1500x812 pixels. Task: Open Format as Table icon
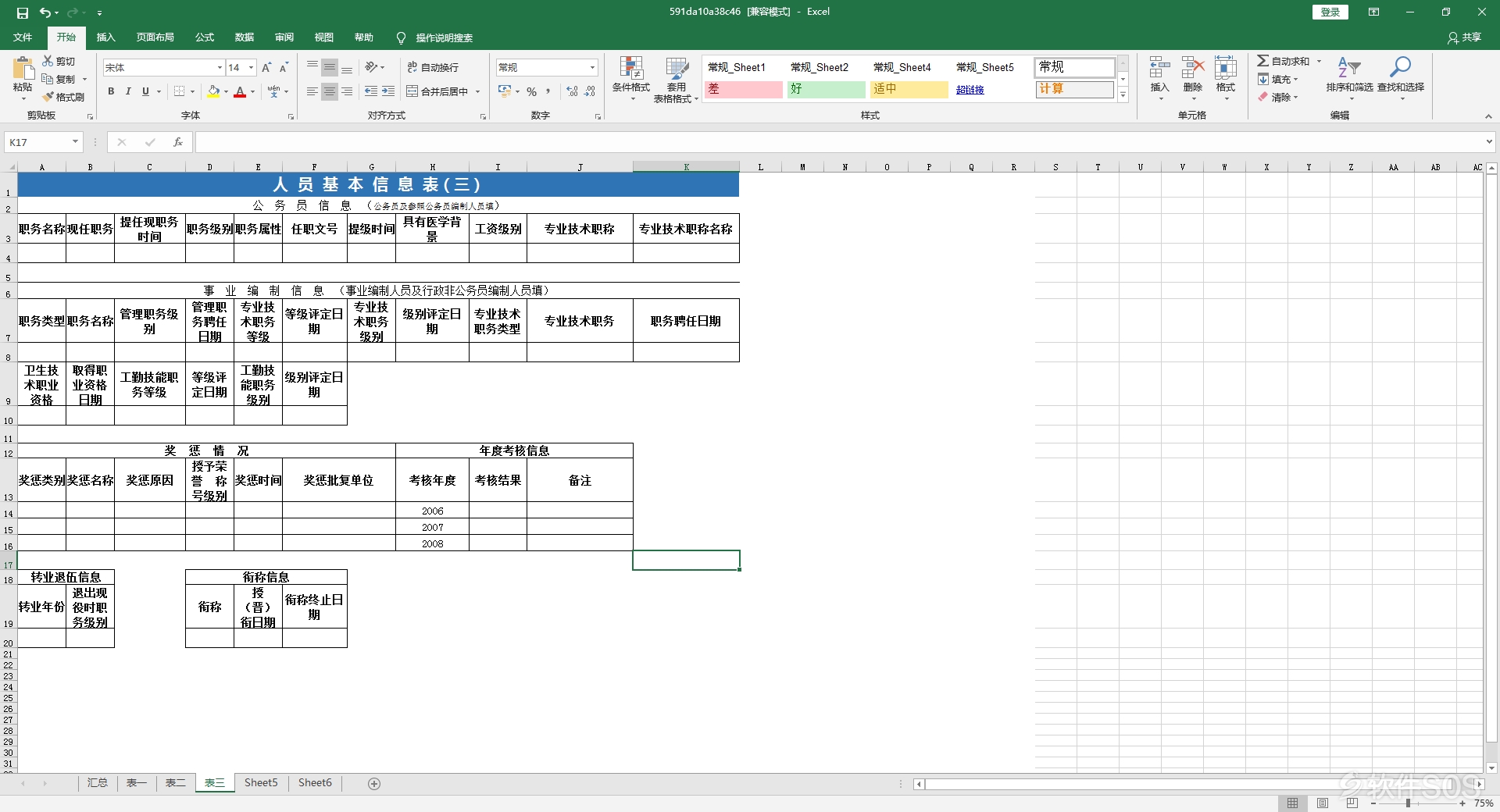[677, 69]
